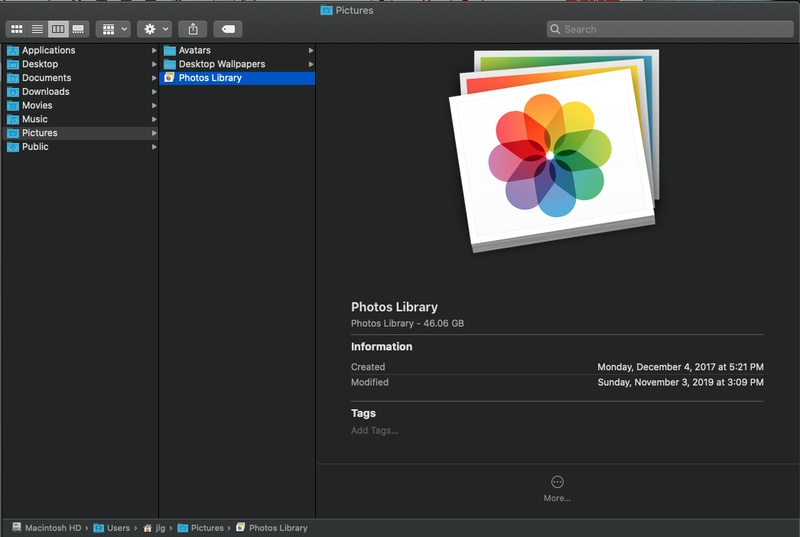Image resolution: width=800 pixels, height=537 pixels.
Task: Click the Created date value
Action: point(680,367)
